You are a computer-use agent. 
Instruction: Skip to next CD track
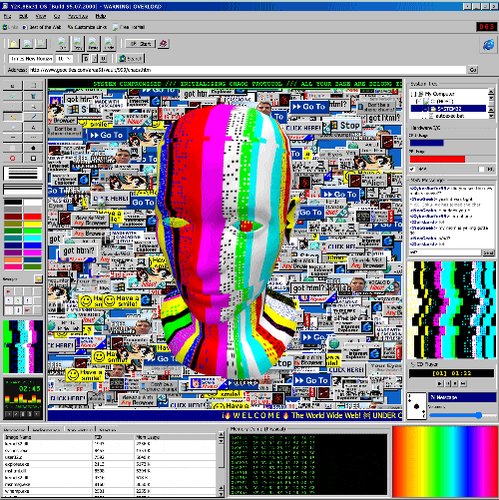click(463, 384)
